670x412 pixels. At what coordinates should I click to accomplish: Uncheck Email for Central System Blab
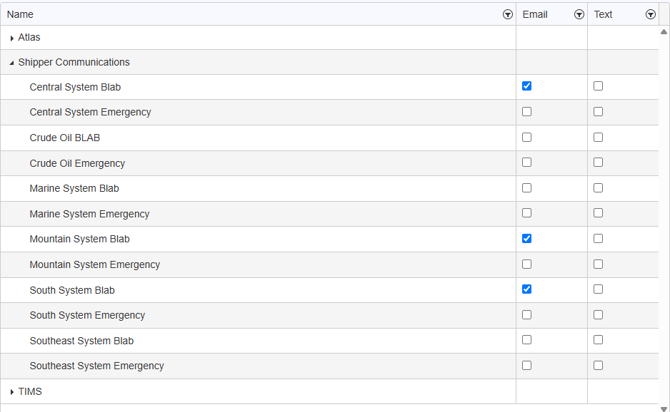click(x=526, y=86)
